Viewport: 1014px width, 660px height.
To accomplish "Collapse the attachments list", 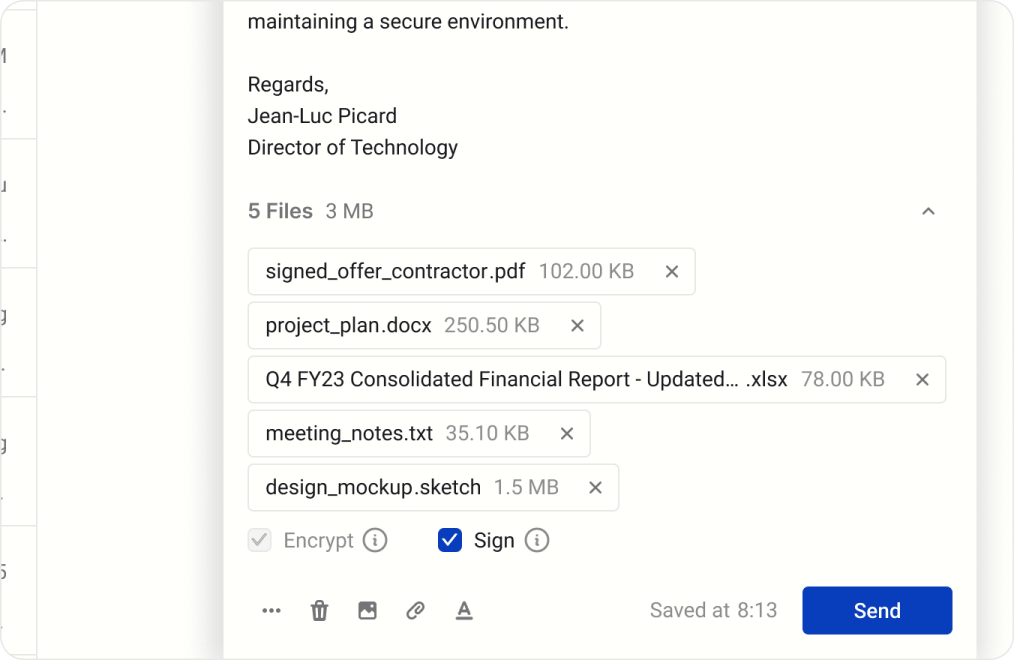I will pyautogui.click(x=928, y=211).
